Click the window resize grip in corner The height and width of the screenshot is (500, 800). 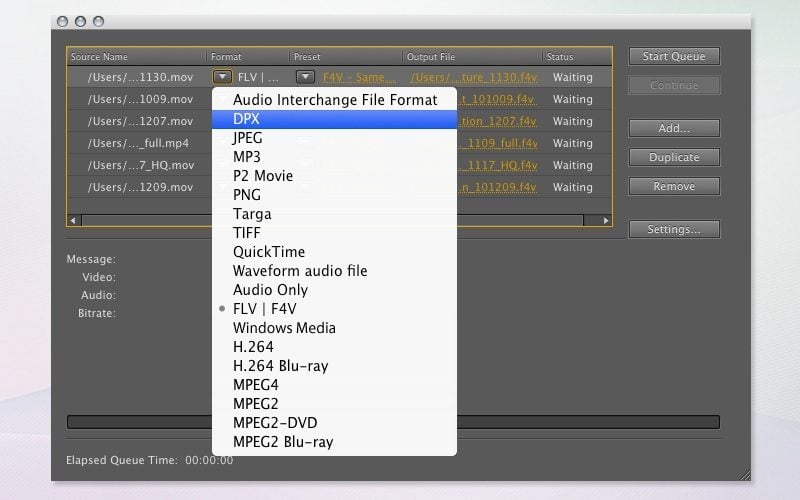(744, 474)
